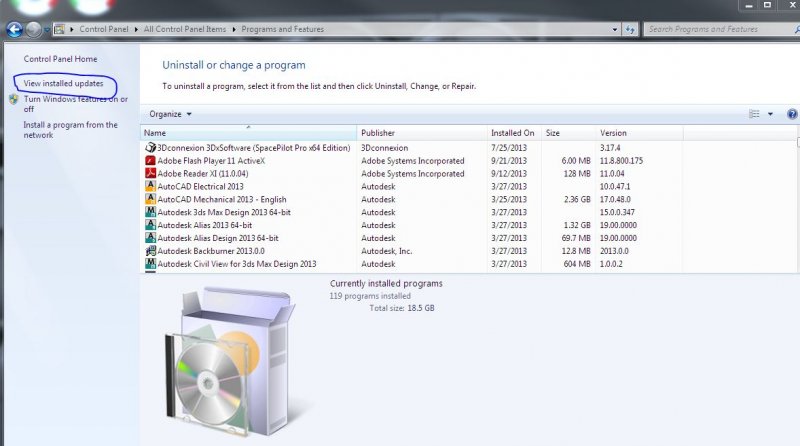This screenshot has width=800, height=446.
Task: Go back with the blue Back arrow
Action: point(14,30)
